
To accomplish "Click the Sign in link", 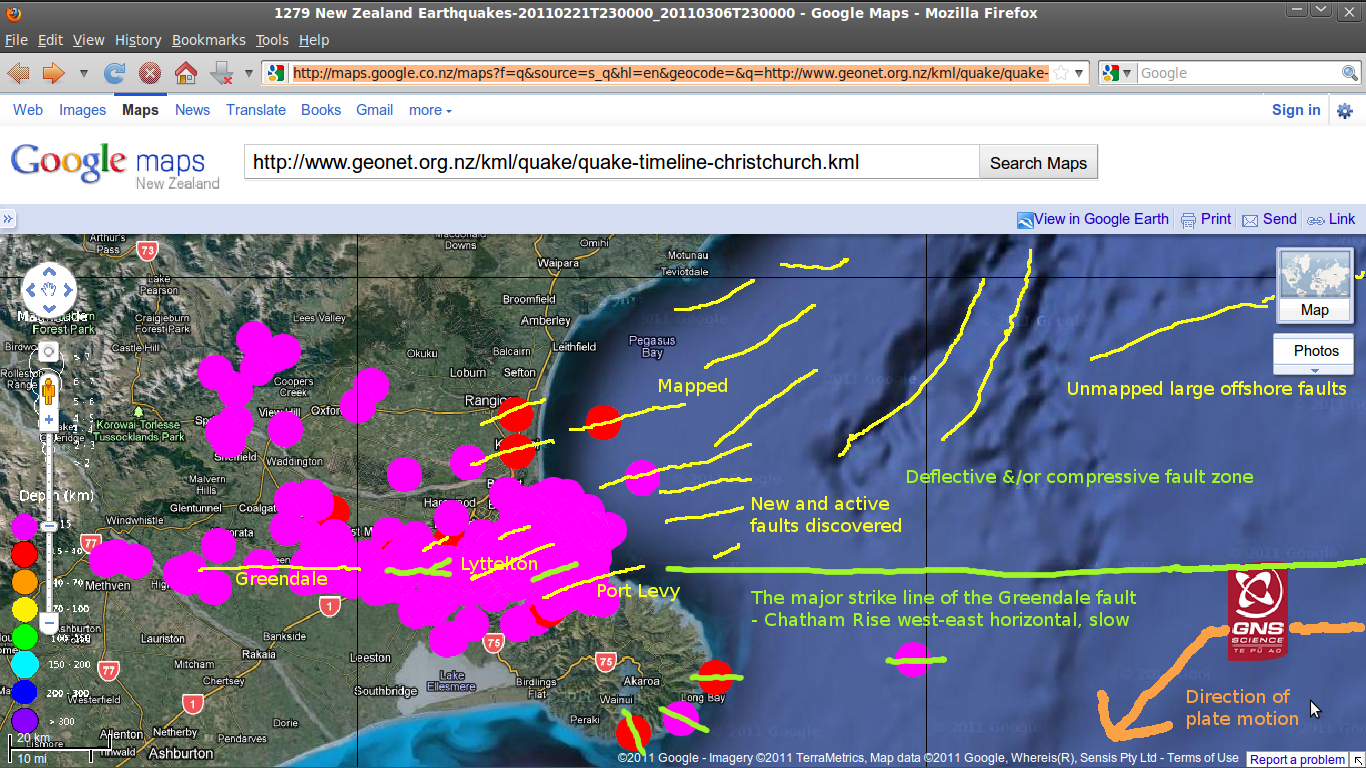I will (x=1296, y=110).
